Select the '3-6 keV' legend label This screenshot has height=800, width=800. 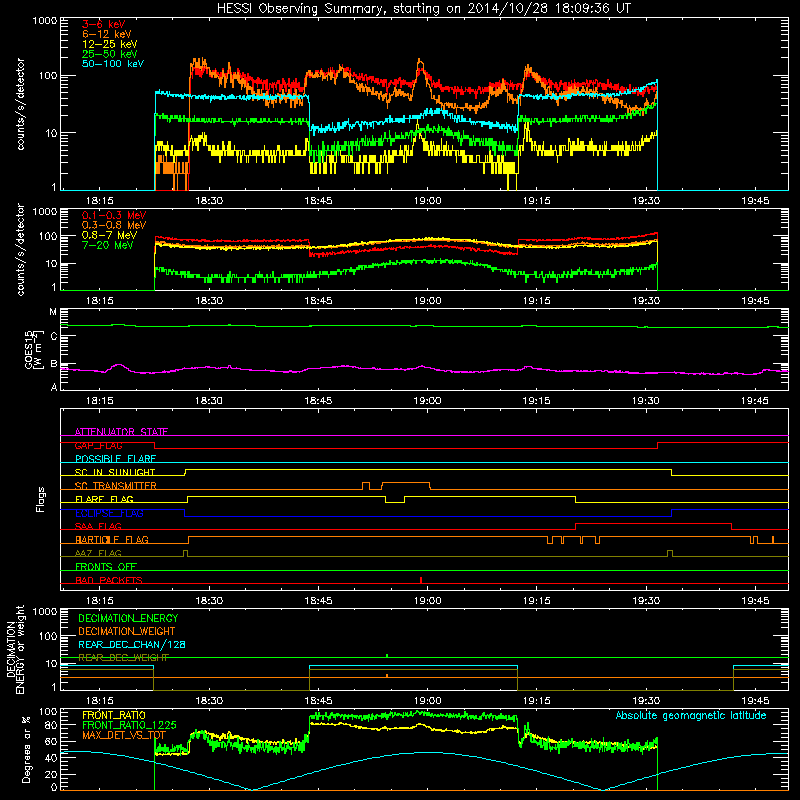pyautogui.click(x=104, y=24)
